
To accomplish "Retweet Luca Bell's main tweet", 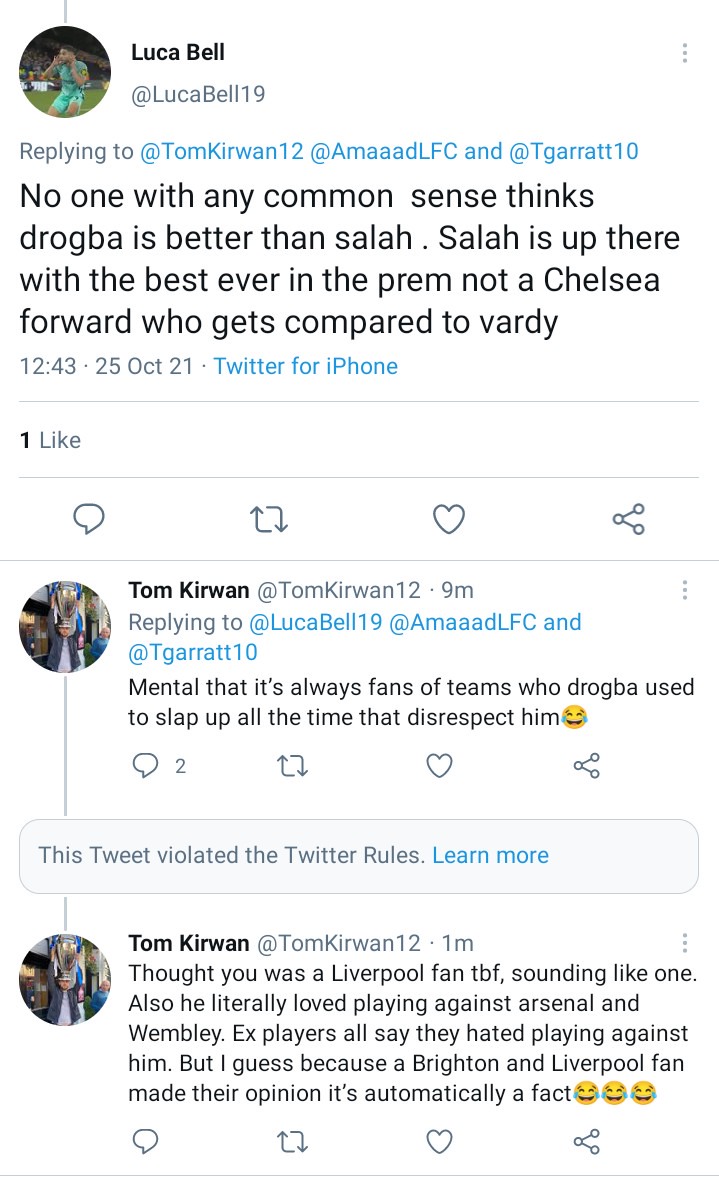I will [269, 520].
